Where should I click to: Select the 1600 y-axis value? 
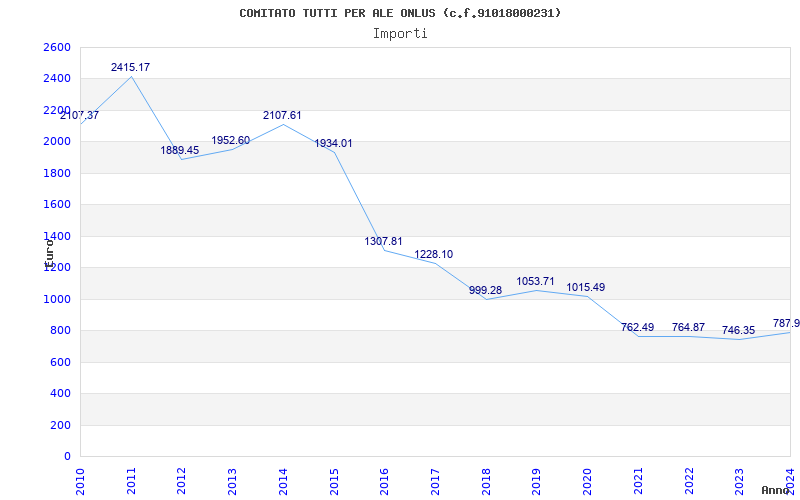(57, 204)
